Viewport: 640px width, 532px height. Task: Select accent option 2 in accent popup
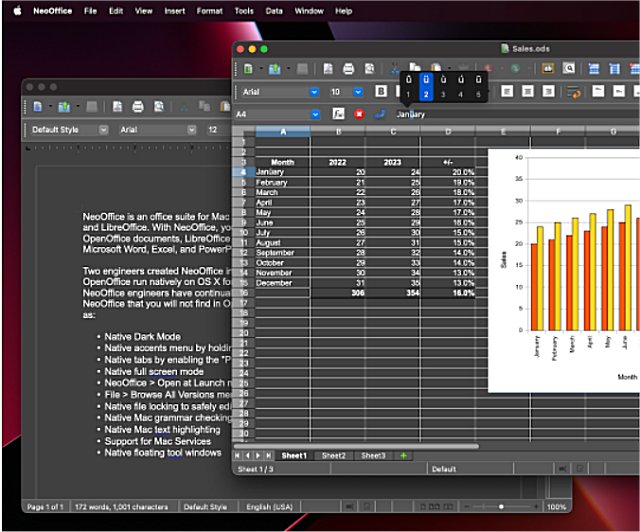tap(426, 86)
